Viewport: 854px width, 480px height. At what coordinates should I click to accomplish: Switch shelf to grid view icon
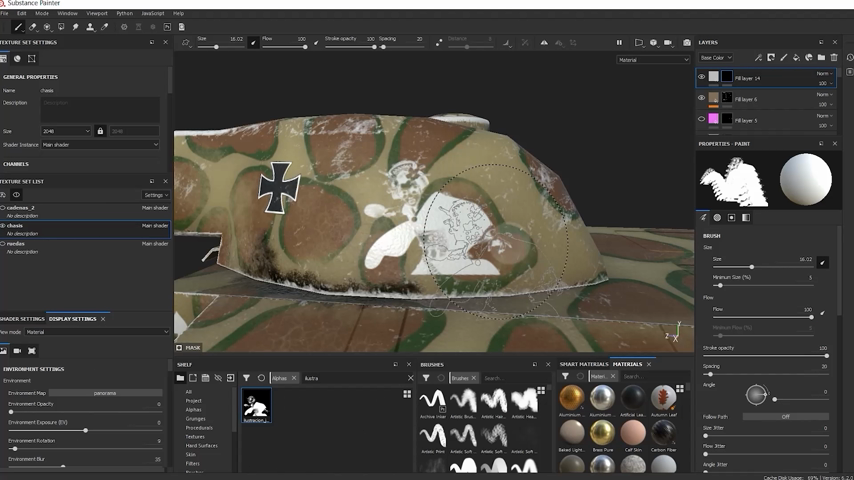tap(407, 394)
